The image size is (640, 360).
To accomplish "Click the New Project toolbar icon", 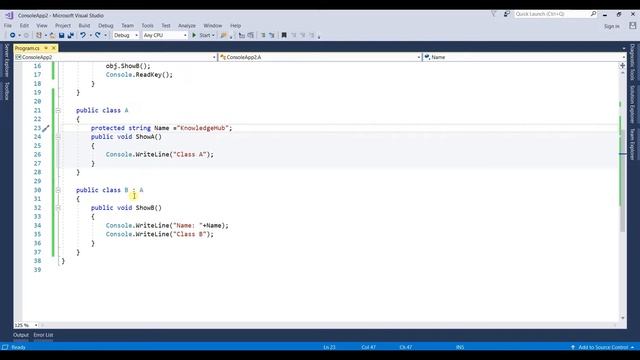I will 39,36.
